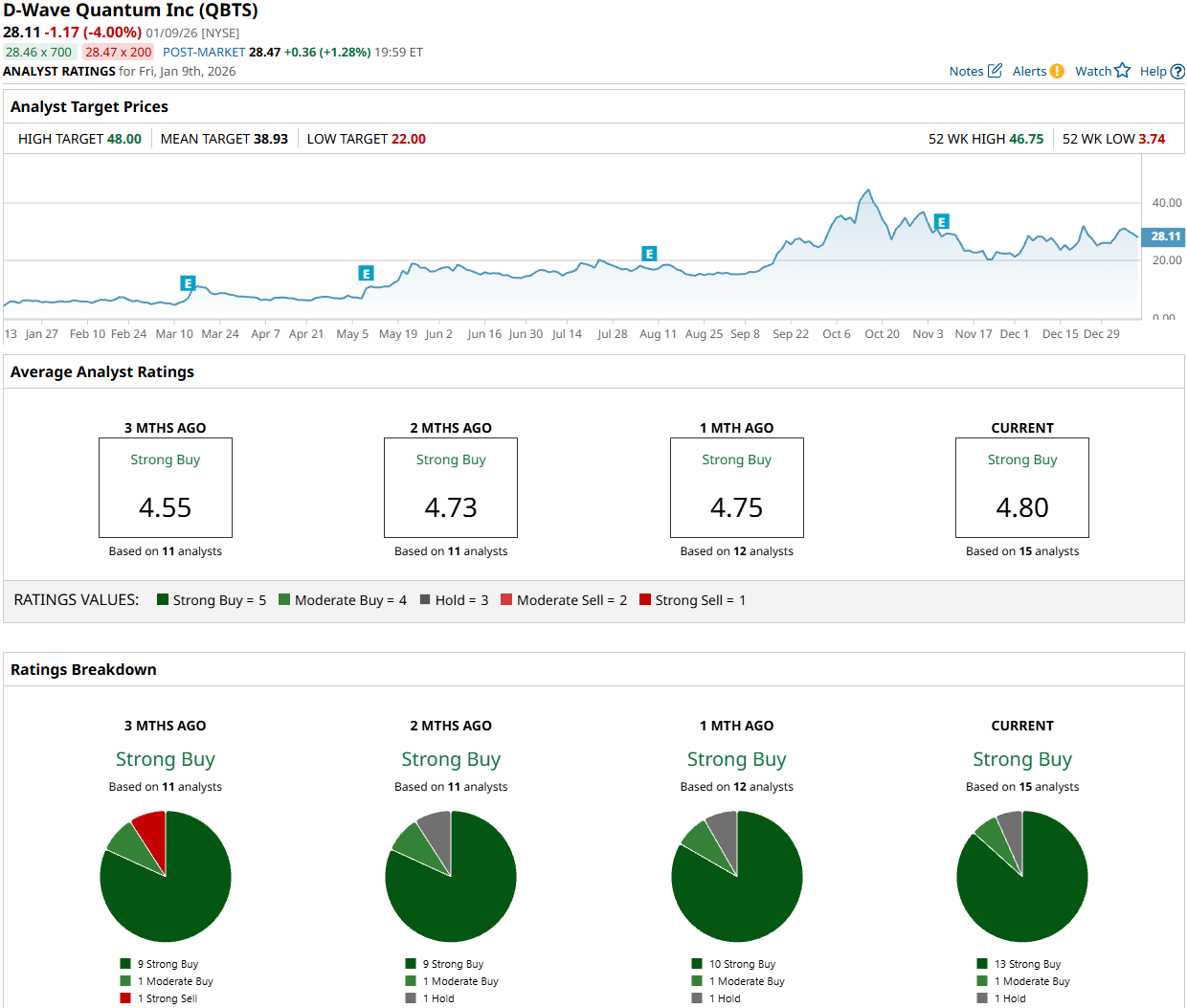Click the Watch link text
Image resolution: width=1187 pixels, height=1008 pixels.
pyautogui.click(x=1092, y=72)
